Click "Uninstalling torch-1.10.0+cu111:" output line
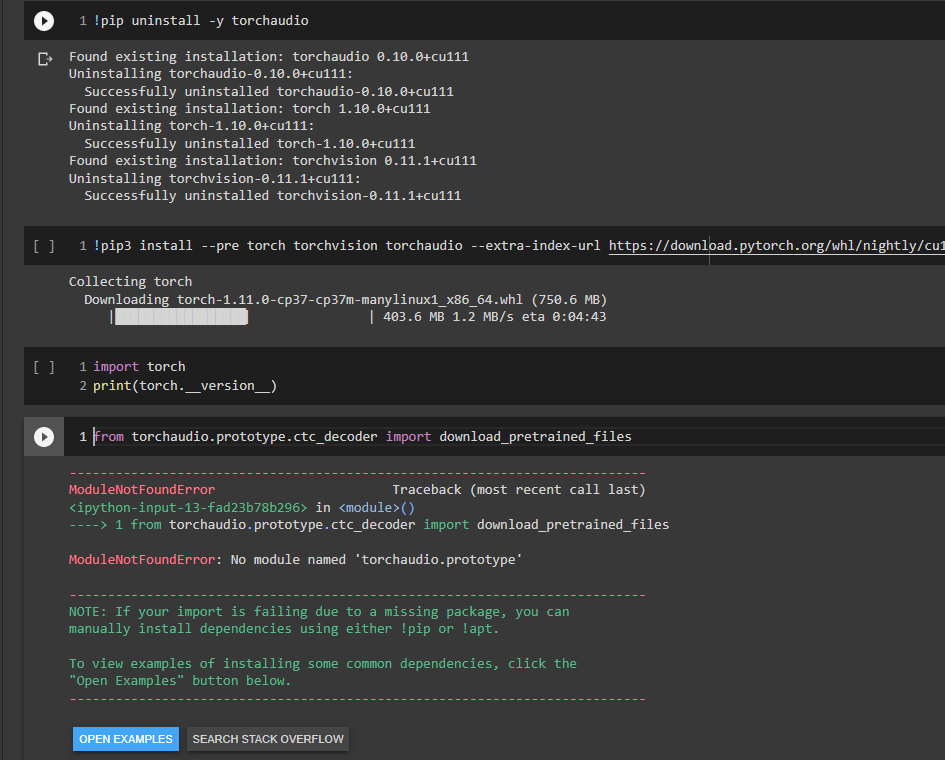945x760 pixels. click(192, 125)
